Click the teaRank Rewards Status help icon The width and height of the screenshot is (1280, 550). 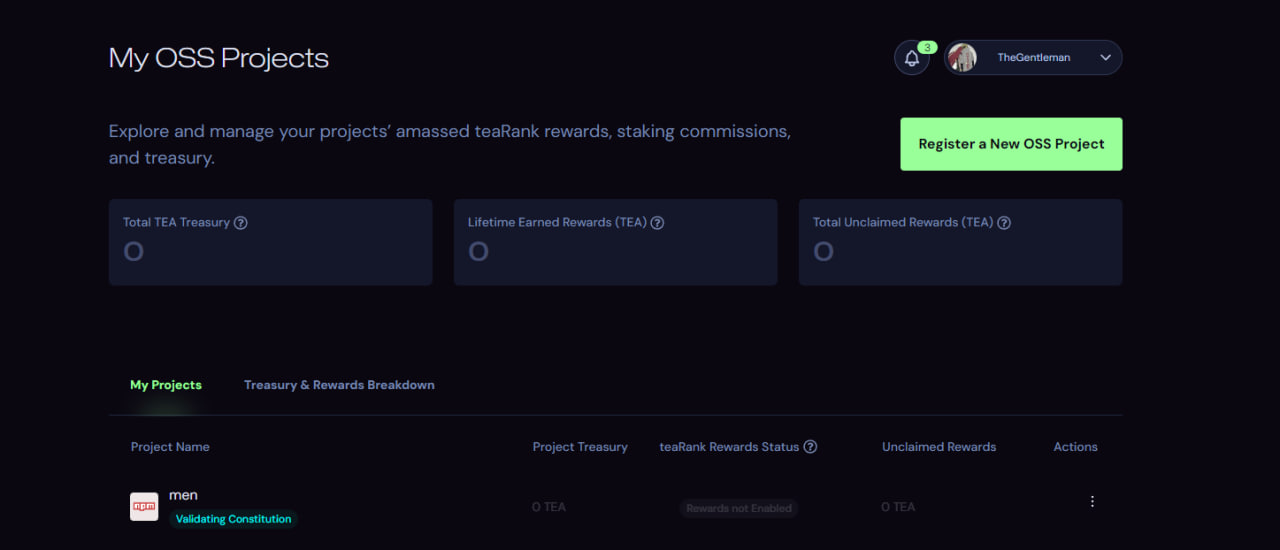810,447
